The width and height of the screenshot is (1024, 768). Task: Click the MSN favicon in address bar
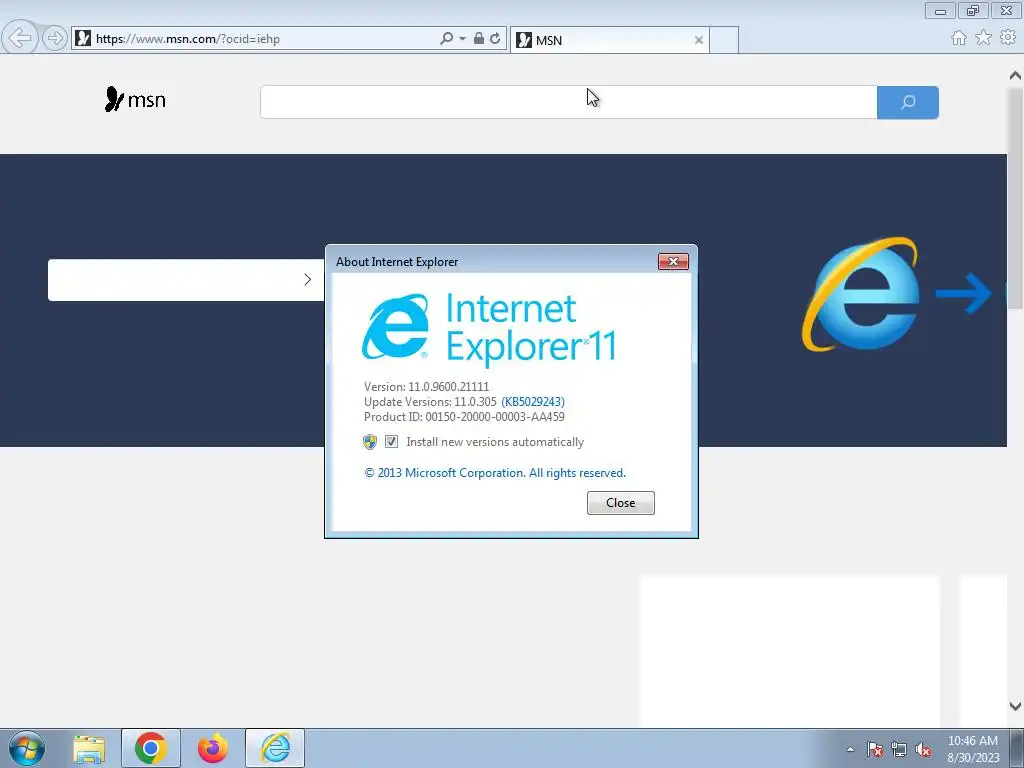pyautogui.click(x=83, y=39)
